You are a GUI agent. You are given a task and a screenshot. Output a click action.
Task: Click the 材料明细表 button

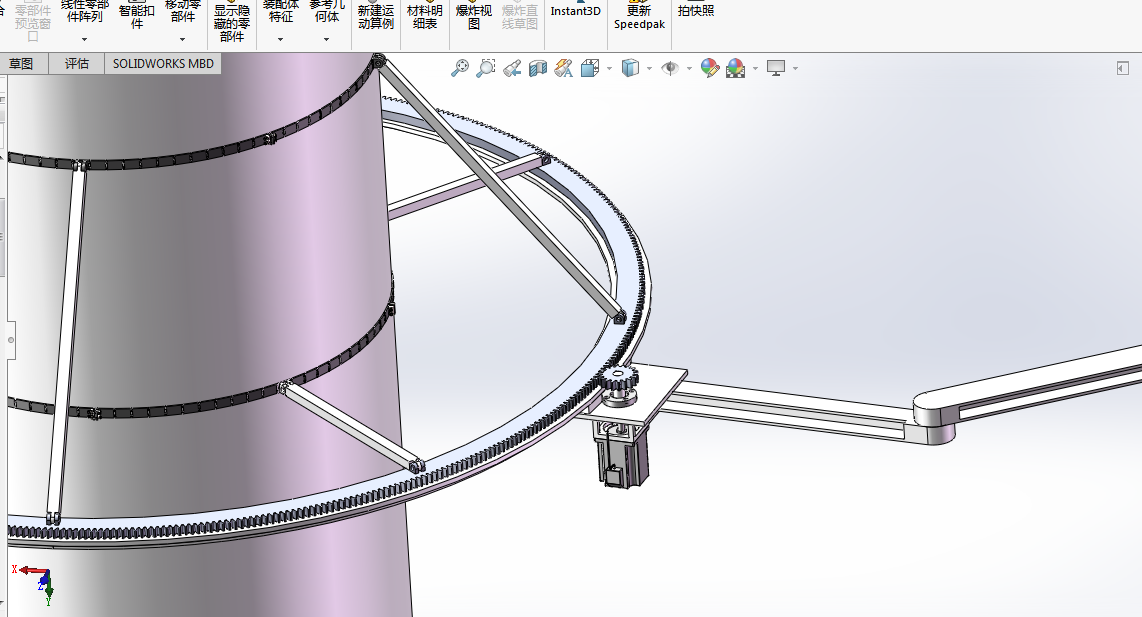click(424, 17)
